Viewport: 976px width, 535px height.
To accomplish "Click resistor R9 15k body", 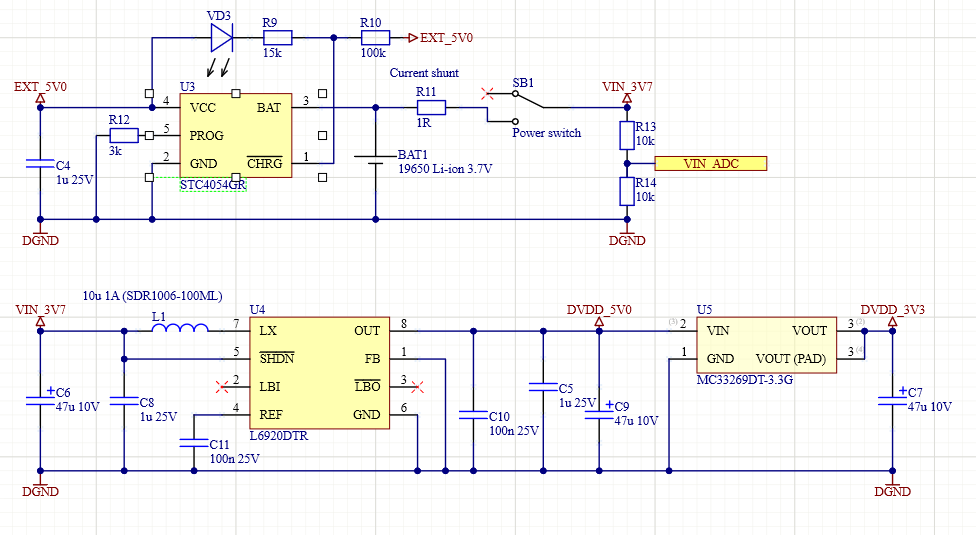I will point(277,38).
